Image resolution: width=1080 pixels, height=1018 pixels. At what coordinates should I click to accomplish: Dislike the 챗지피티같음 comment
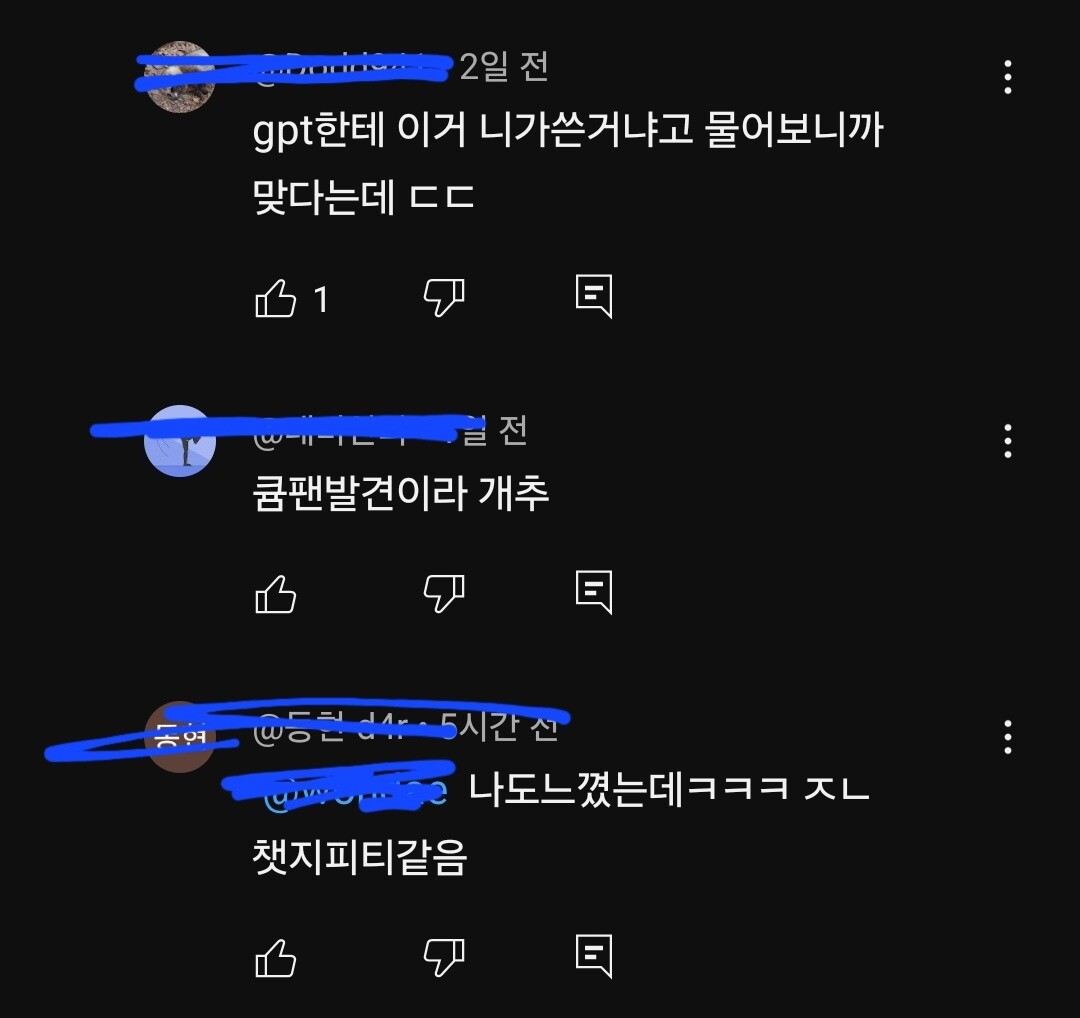[444, 958]
